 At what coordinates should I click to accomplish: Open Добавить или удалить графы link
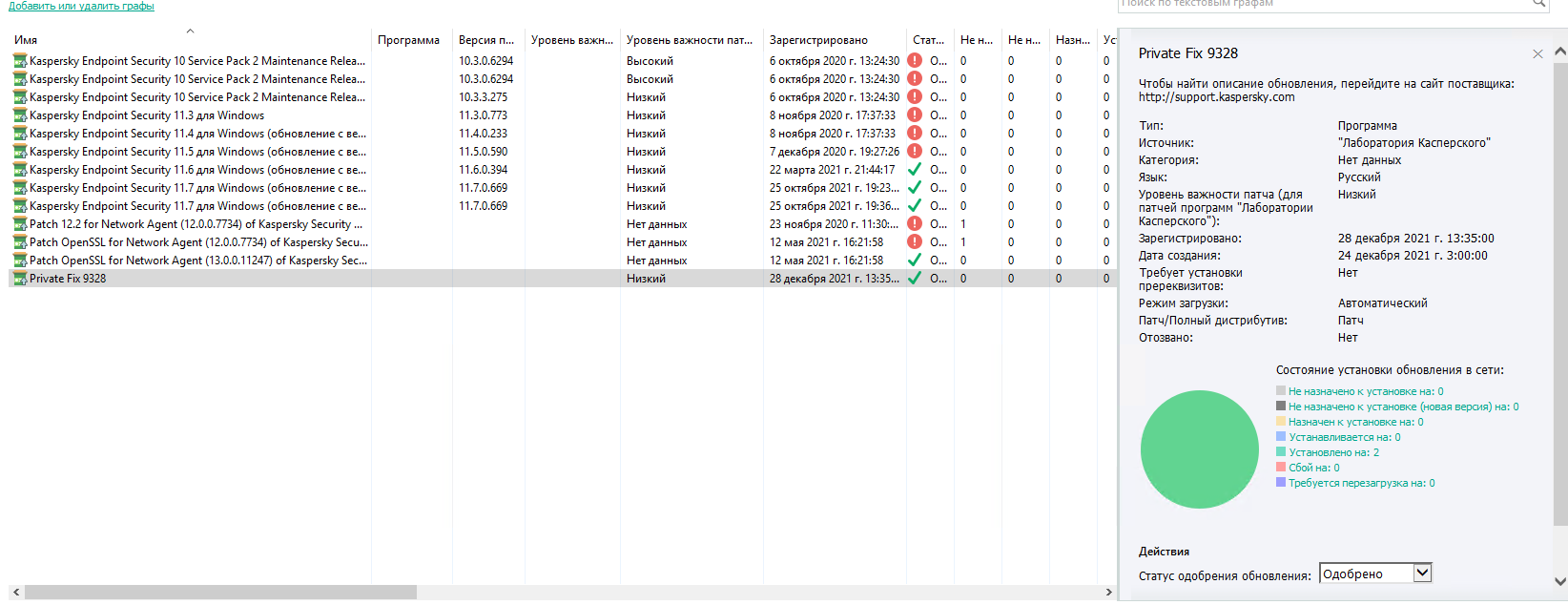pos(81,6)
